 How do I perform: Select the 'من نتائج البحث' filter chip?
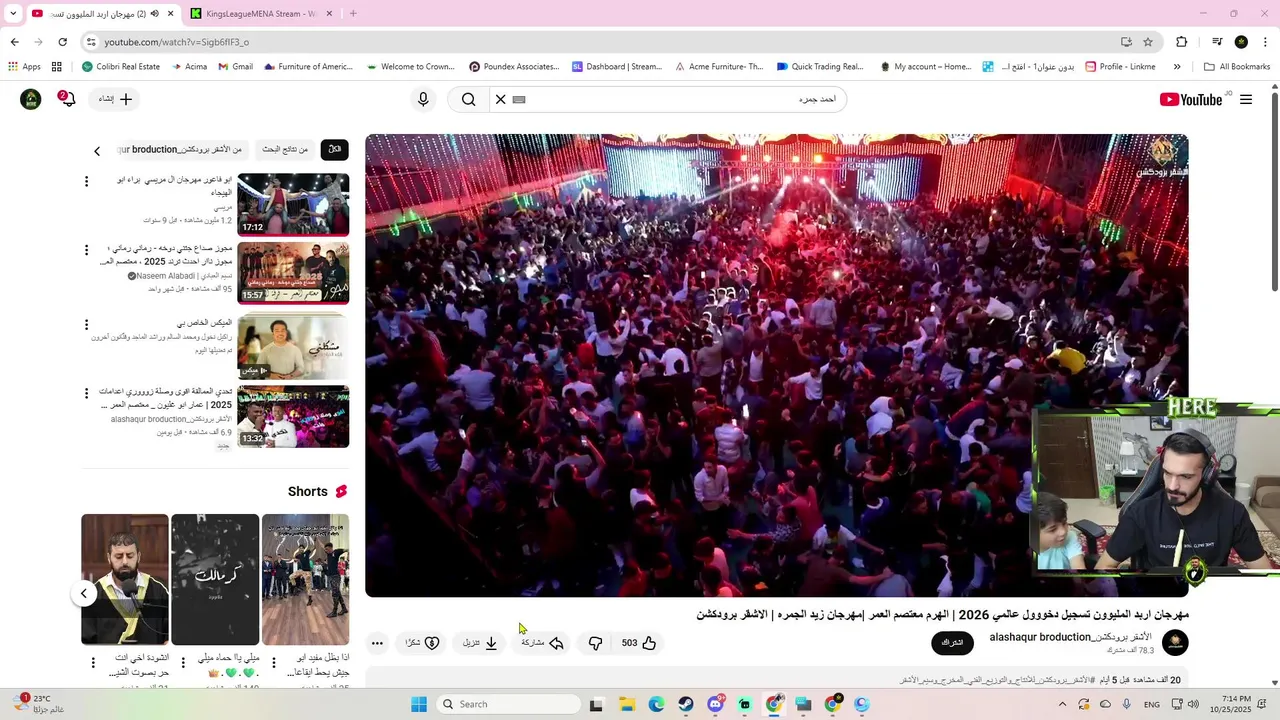[x=285, y=150]
